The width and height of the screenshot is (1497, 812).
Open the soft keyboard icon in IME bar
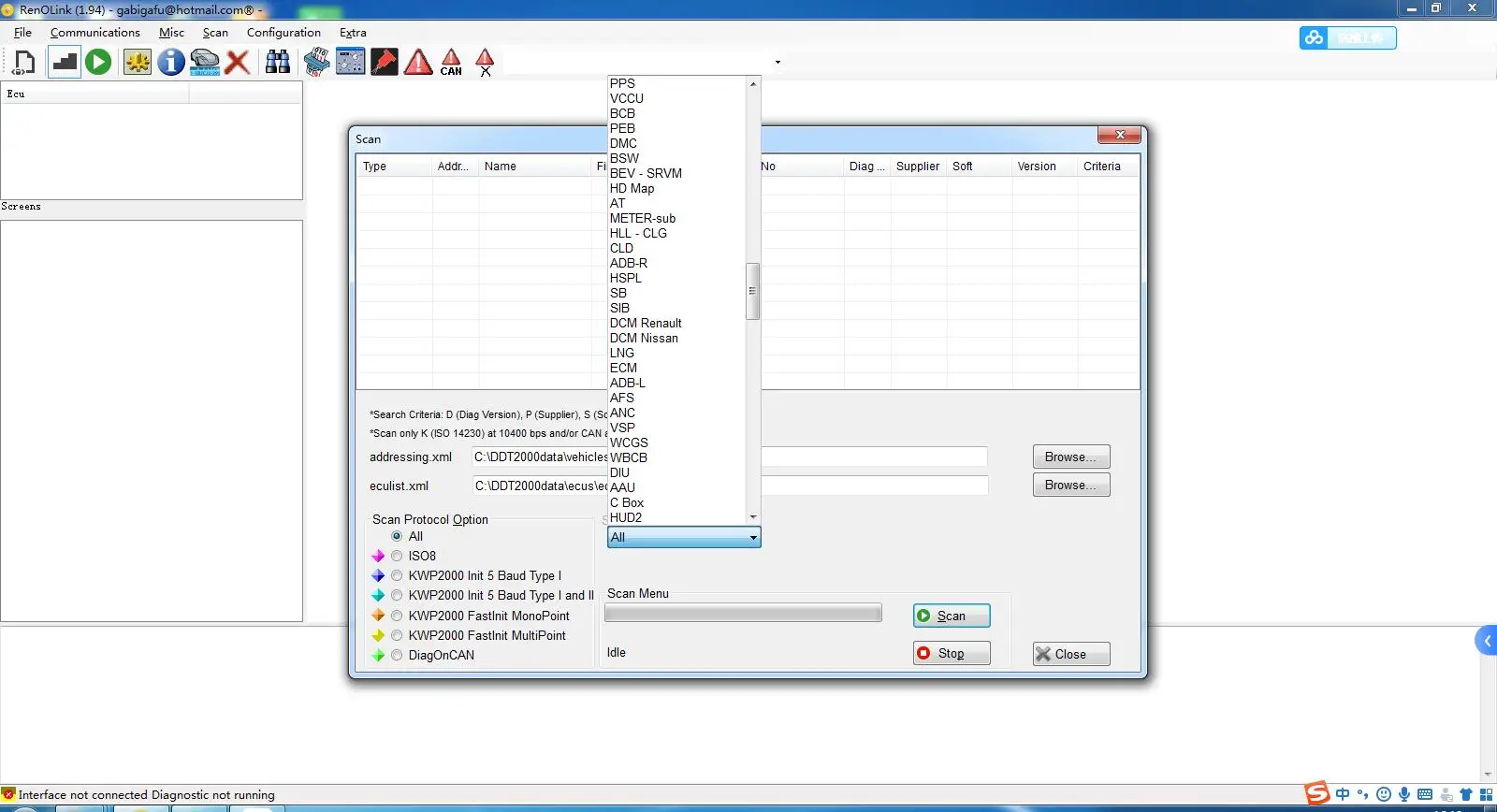coord(1425,794)
